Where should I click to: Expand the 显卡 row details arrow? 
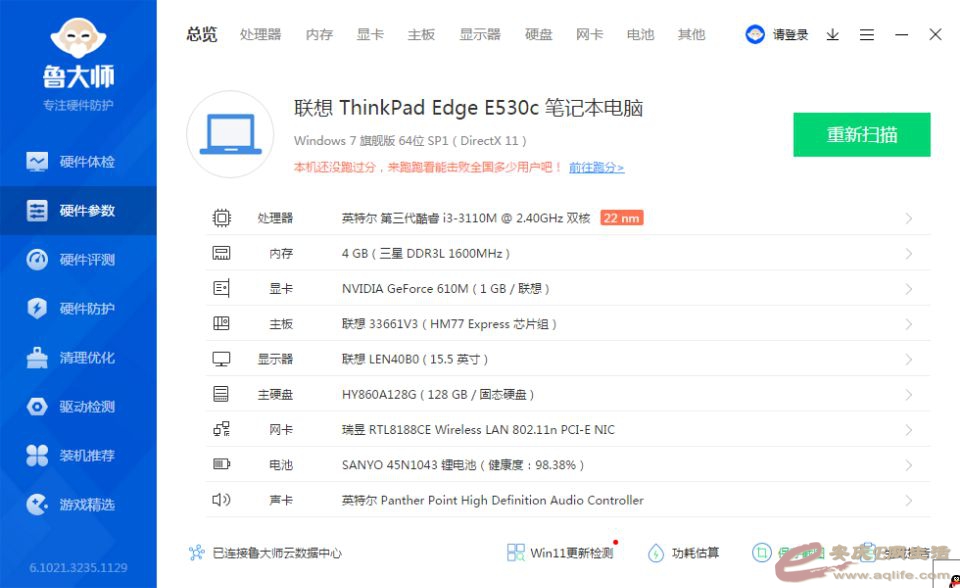point(908,289)
